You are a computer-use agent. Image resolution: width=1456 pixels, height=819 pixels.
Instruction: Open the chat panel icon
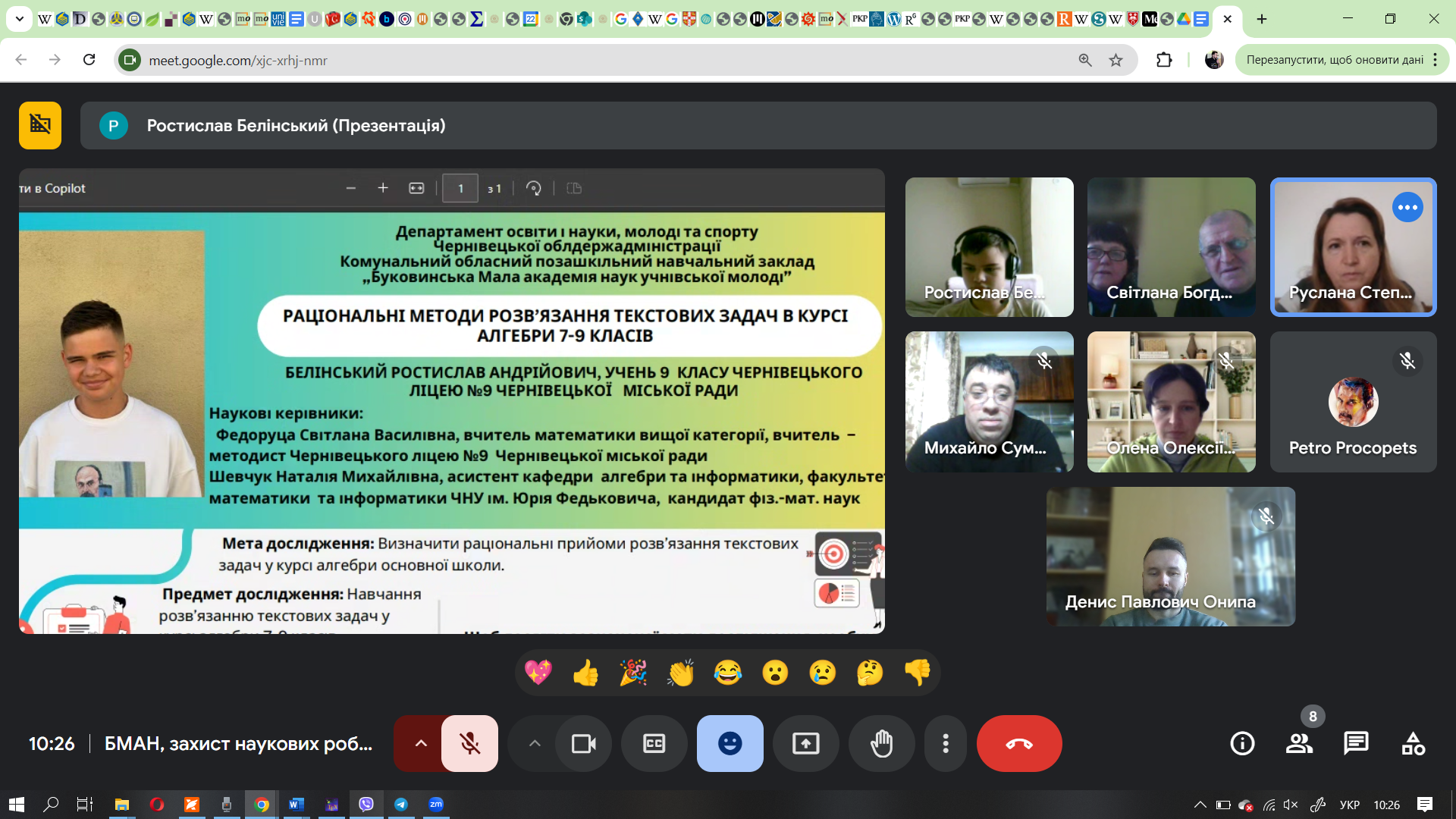tap(1355, 743)
